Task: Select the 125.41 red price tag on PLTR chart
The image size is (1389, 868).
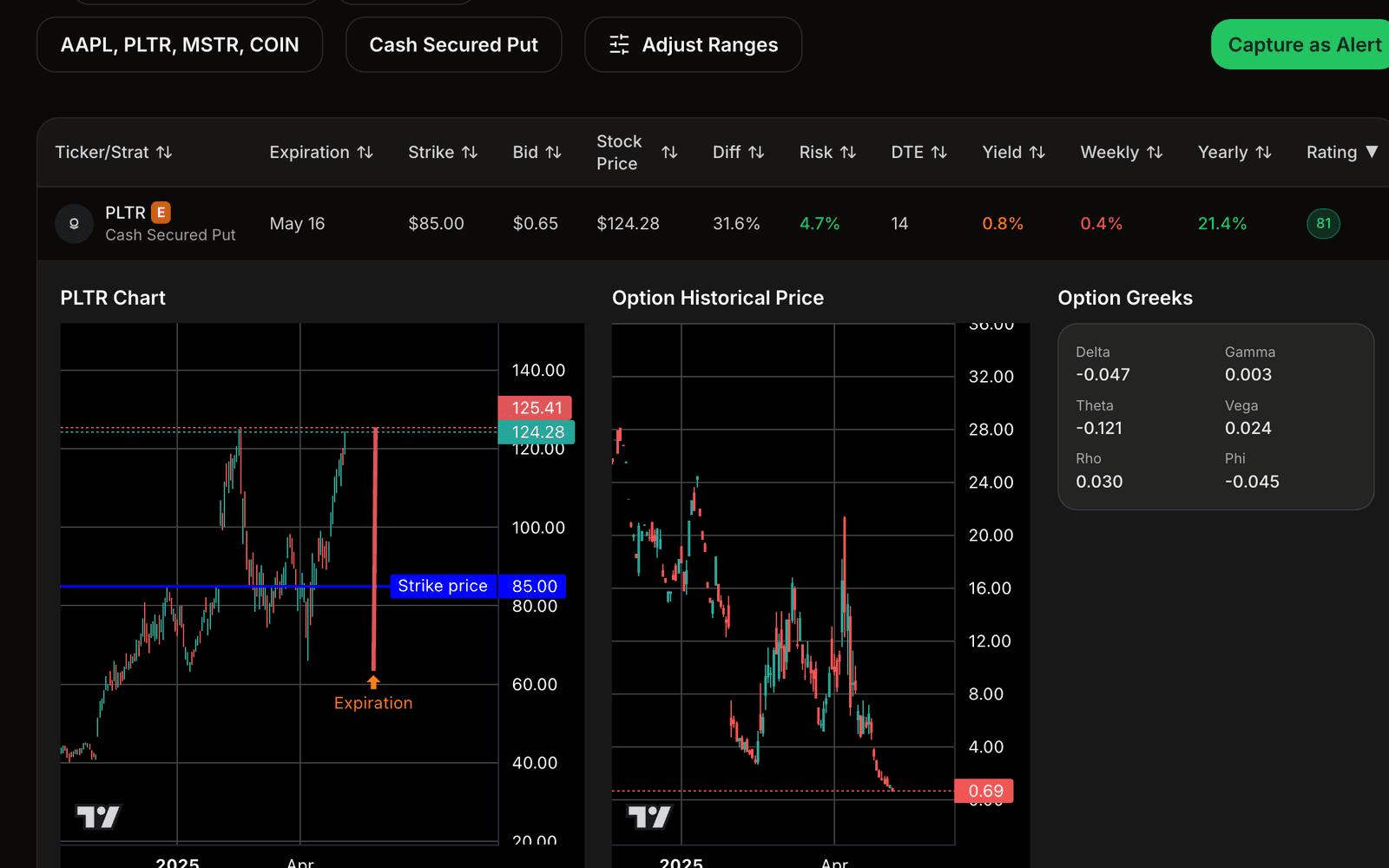Action: pos(536,408)
